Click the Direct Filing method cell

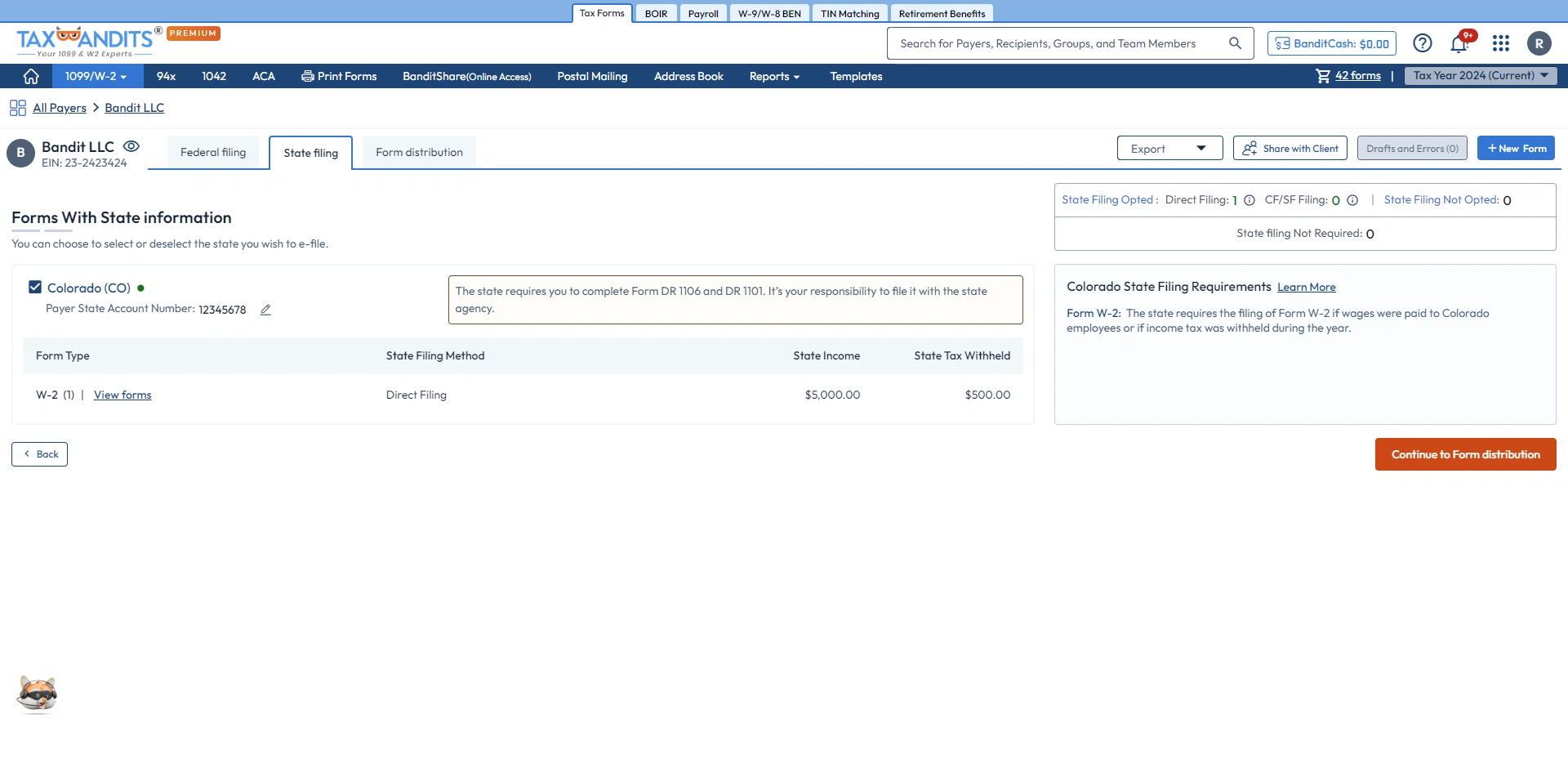(x=416, y=395)
